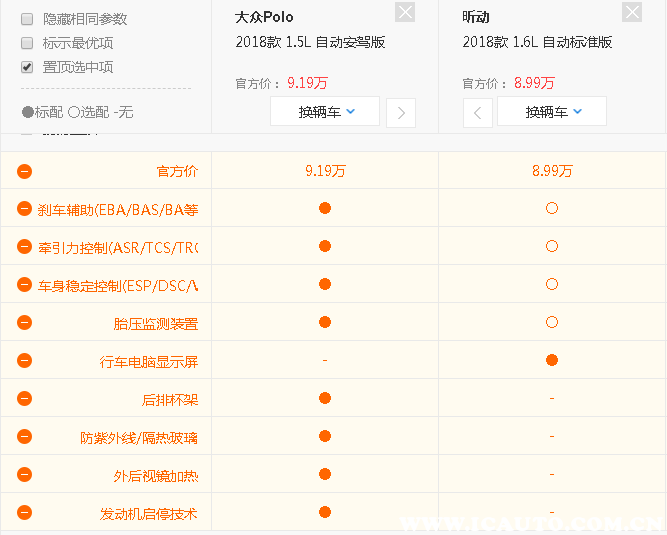The width and height of the screenshot is (667, 535).
Task: Open 2018款 1.6L 自动标准版 trim link
Action: (x=537, y=42)
